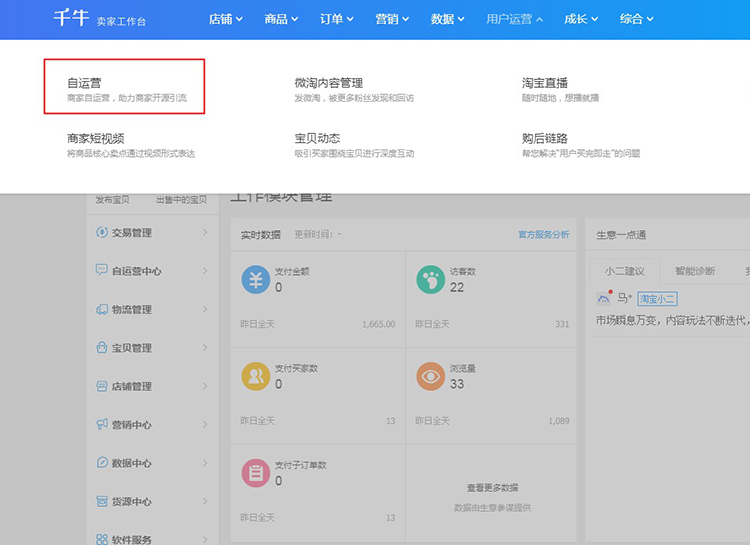
Task: Expand the 商品 top menu dropdown
Action: point(284,19)
